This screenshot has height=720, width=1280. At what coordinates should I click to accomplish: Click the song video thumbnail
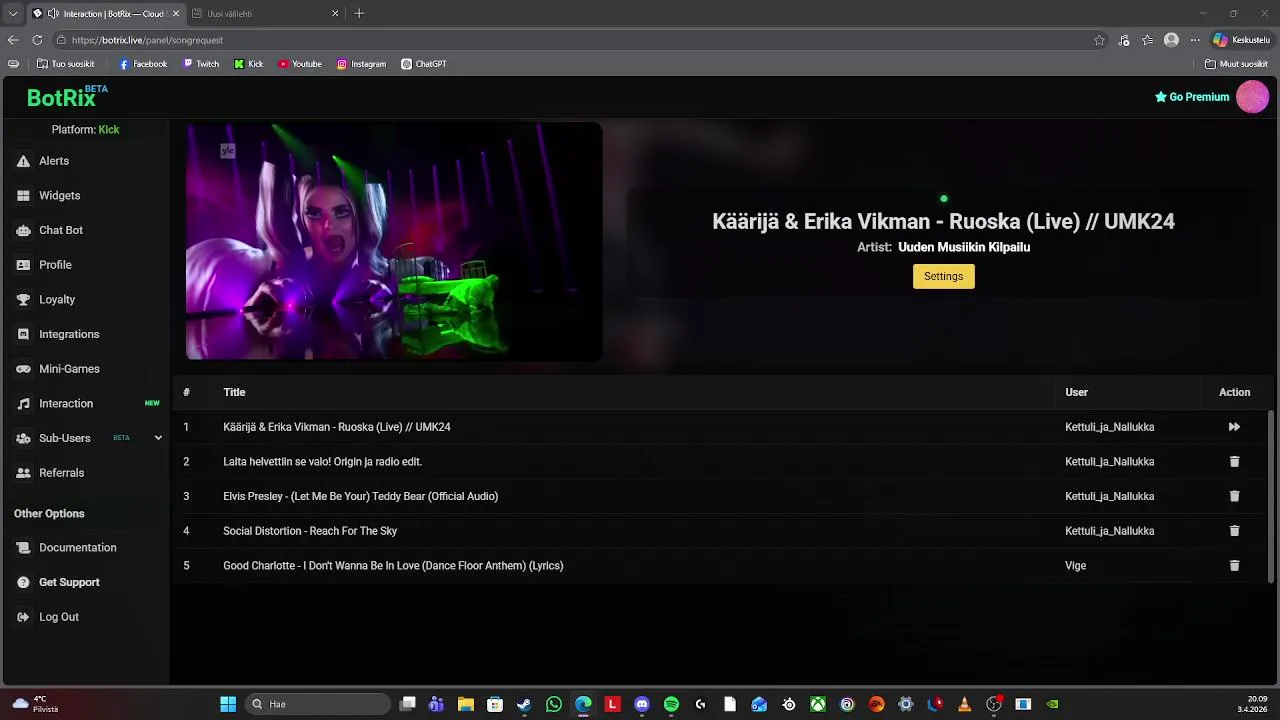[x=394, y=241]
